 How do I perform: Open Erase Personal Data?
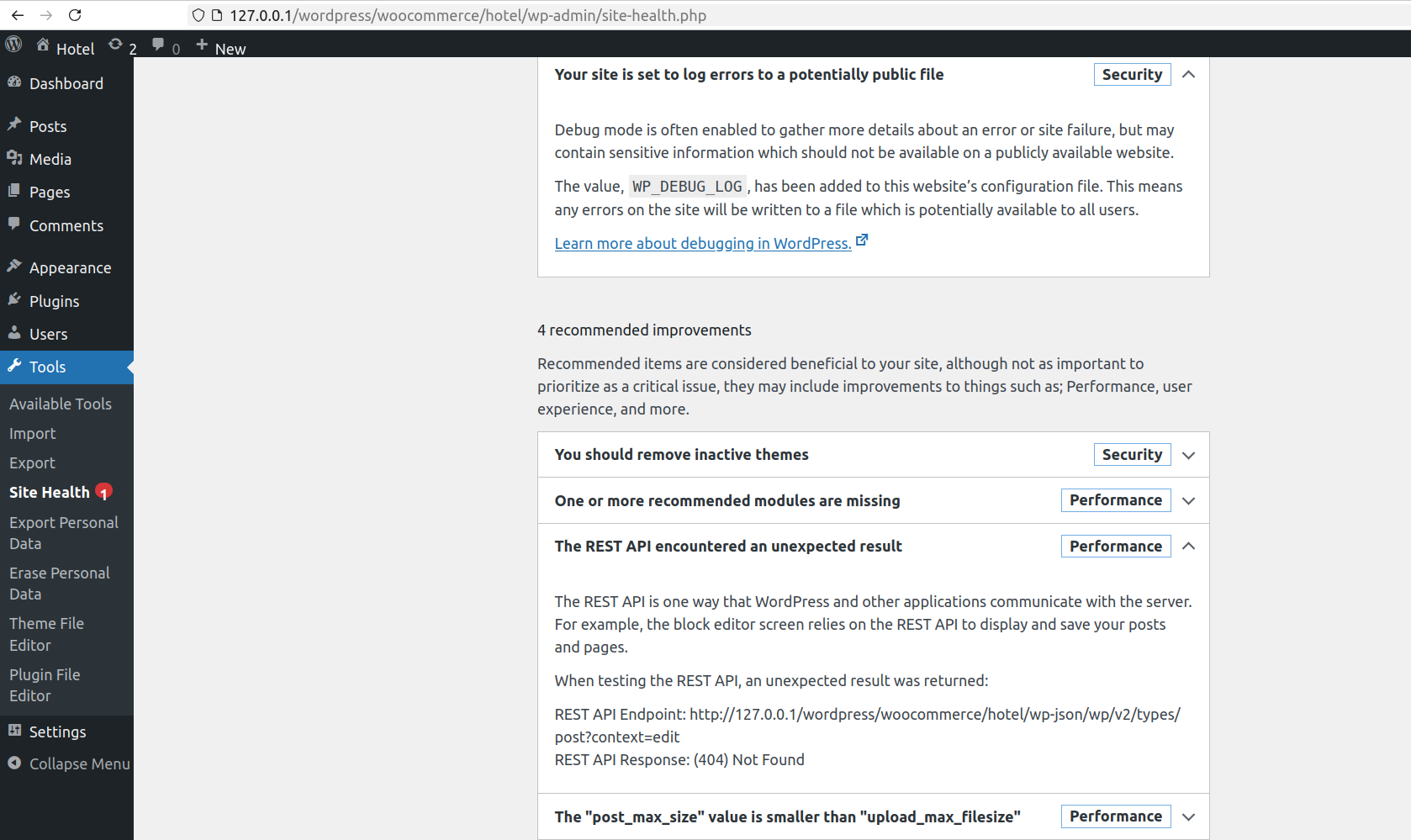click(60, 584)
